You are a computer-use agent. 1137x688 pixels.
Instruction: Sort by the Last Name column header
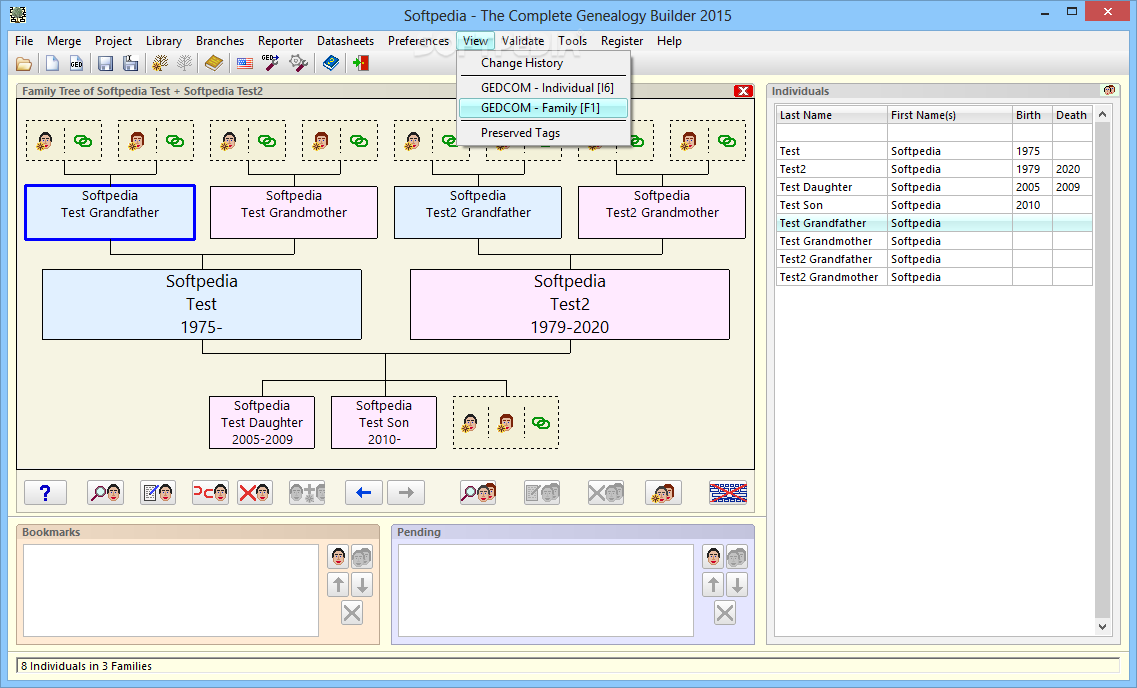coord(832,115)
